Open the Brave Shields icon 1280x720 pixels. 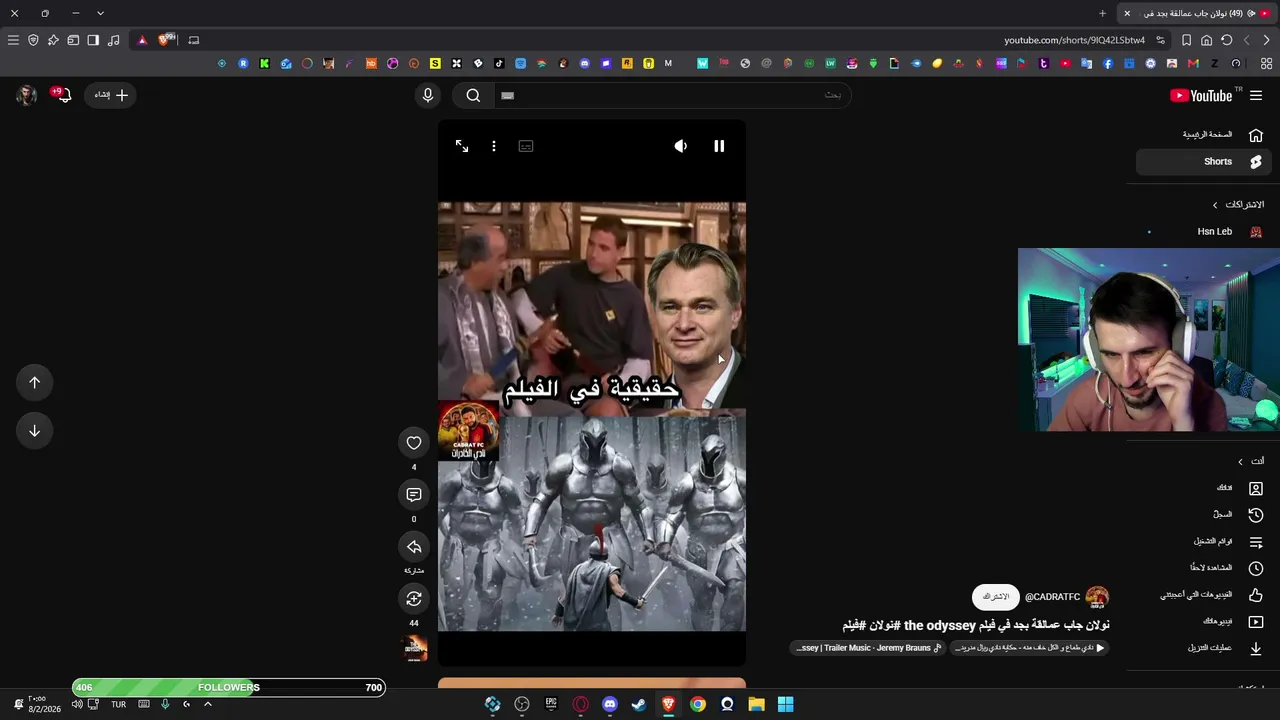[166, 40]
